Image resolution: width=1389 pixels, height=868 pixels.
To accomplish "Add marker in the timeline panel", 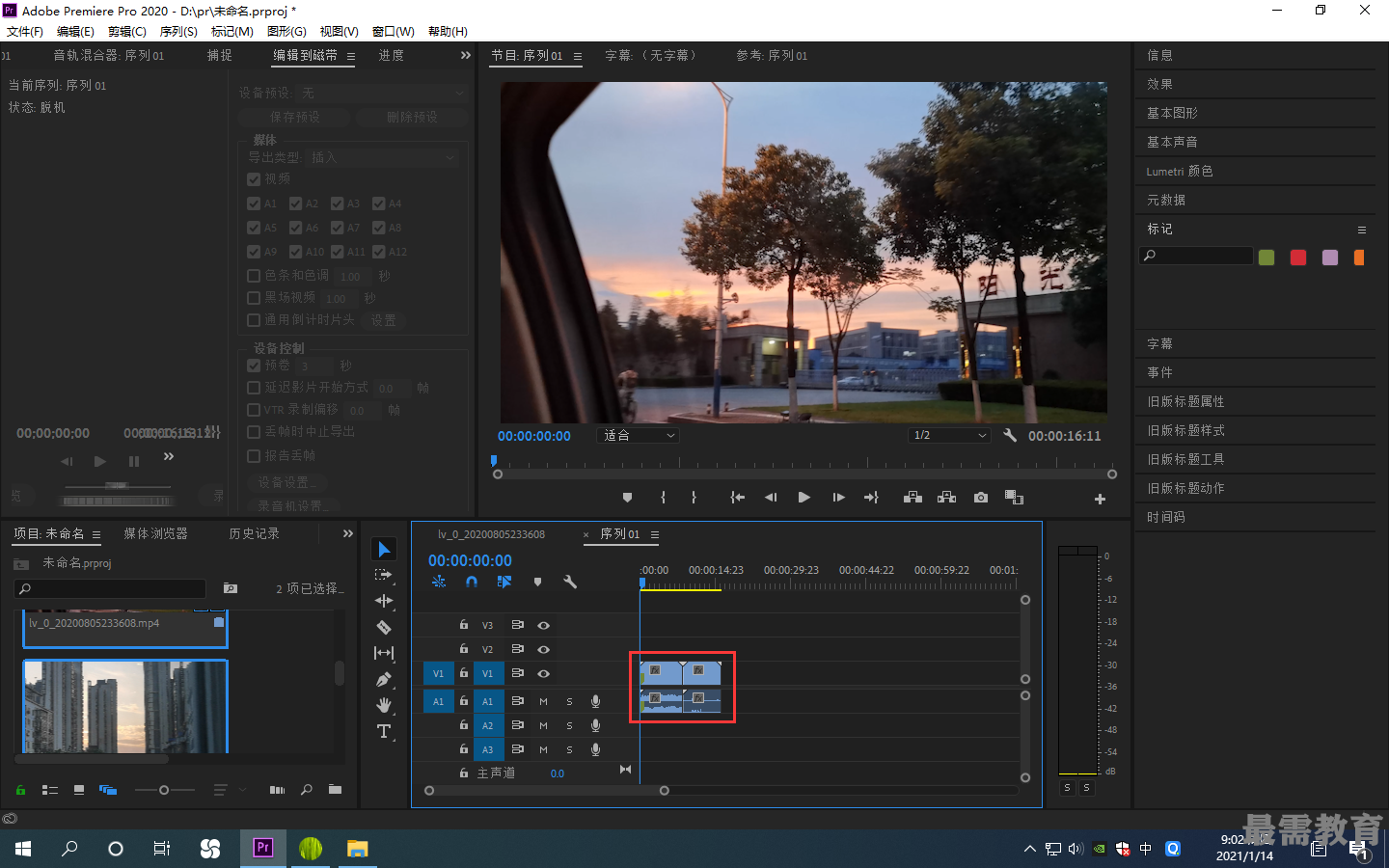I will click(x=537, y=582).
